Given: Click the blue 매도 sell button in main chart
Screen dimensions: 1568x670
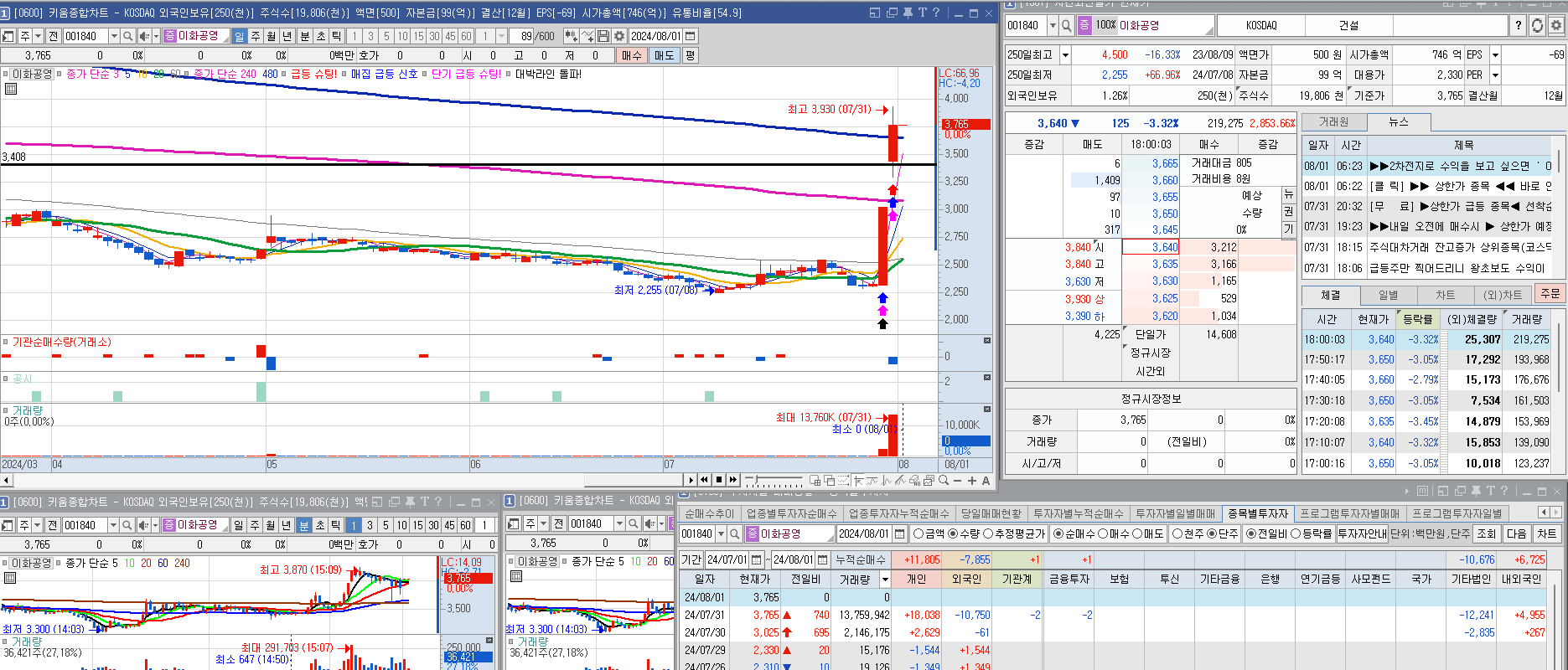Looking at the screenshot, I should (x=664, y=55).
